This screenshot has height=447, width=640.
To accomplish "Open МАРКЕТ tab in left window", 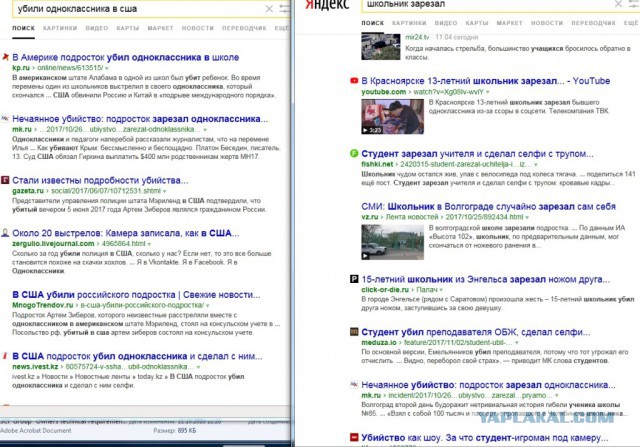I will [160, 28].
